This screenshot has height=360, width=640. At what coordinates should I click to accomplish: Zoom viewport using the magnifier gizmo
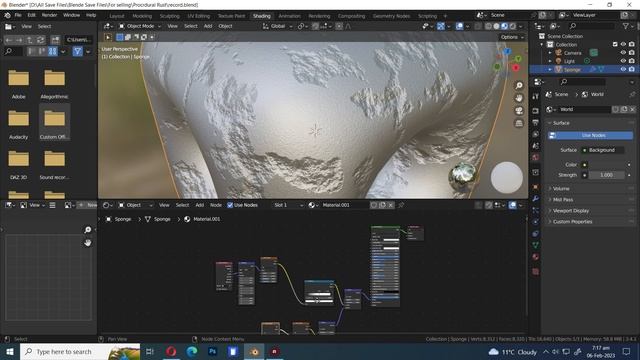pyautogui.click(x=519, y=86)
